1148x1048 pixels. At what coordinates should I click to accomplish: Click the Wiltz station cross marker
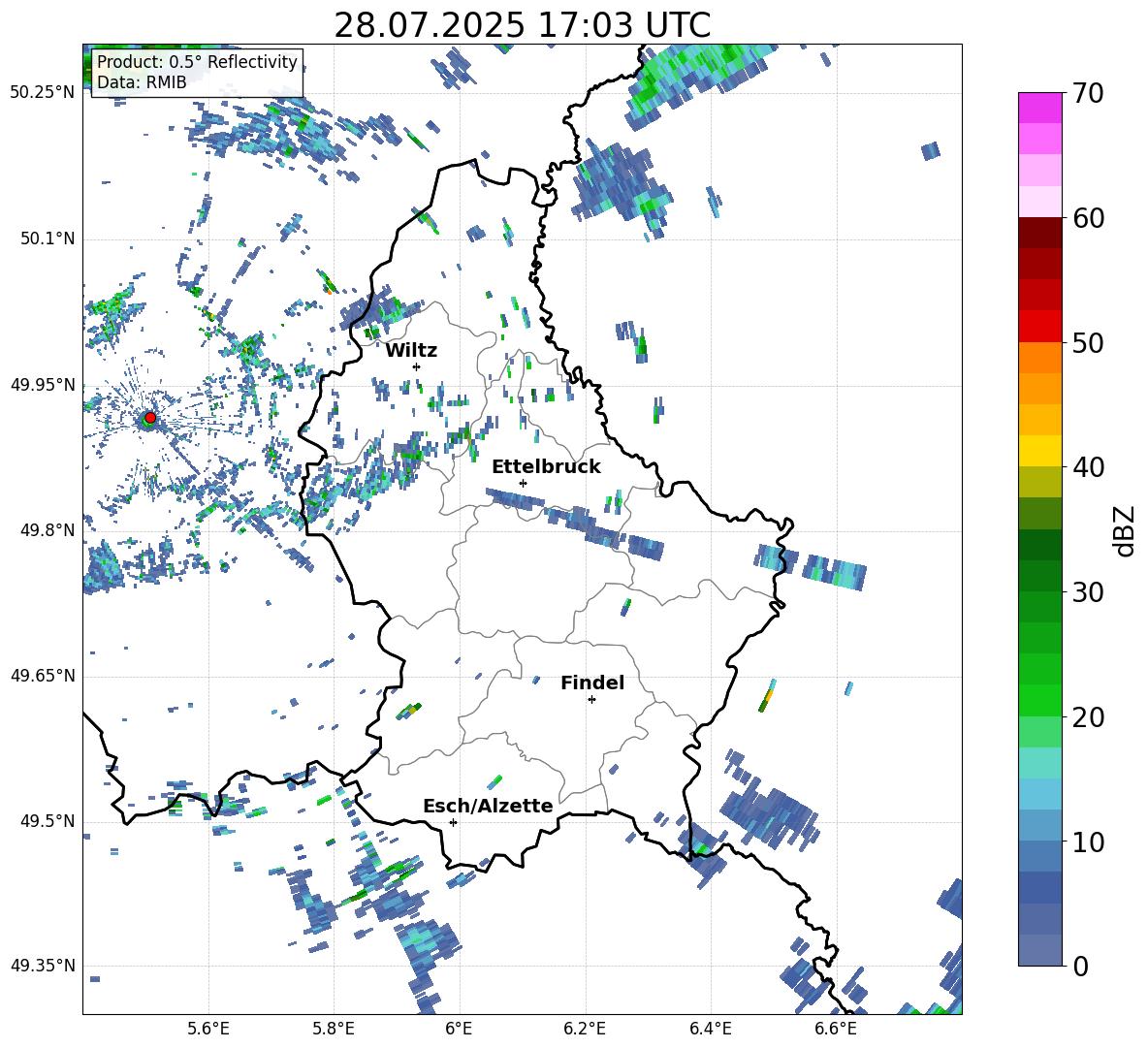pyautogui.click(x=417, y=366)
